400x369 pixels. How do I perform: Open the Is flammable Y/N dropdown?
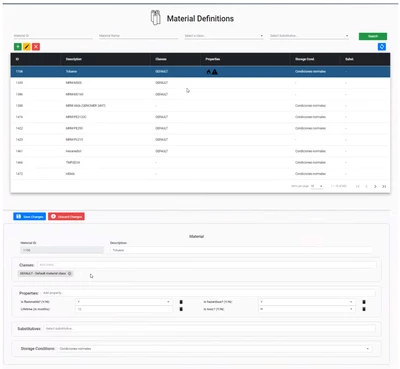pos(124,302)
